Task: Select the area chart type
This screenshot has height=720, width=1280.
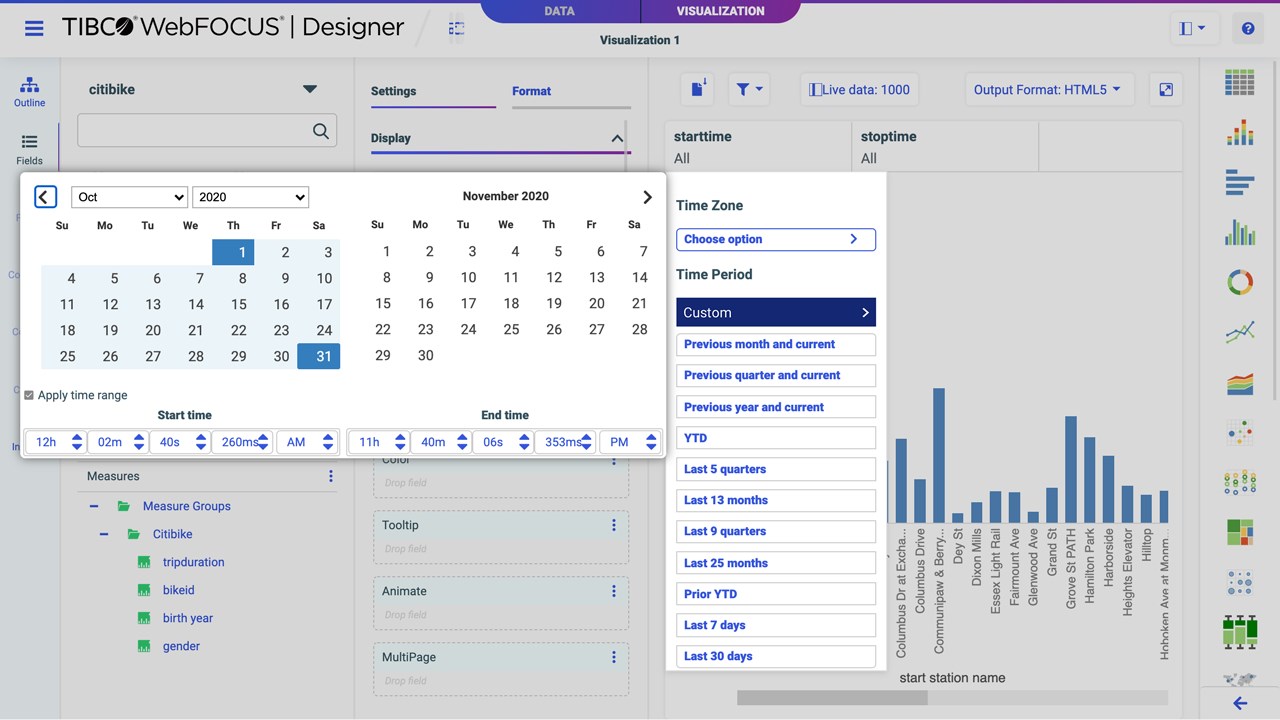Action: coord(1240,382)
